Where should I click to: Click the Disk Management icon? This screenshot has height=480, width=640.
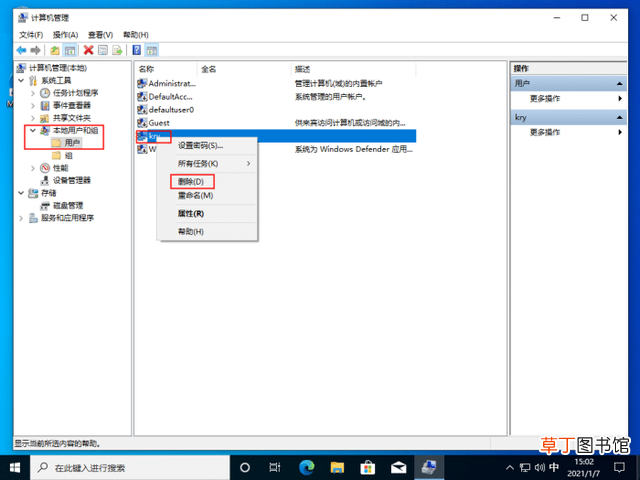click(45, 205)
